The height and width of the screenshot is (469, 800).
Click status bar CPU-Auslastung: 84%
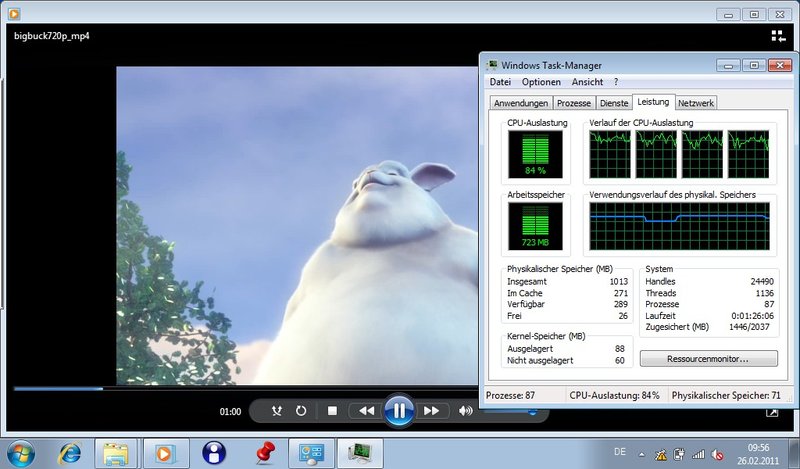coord(614,396)
